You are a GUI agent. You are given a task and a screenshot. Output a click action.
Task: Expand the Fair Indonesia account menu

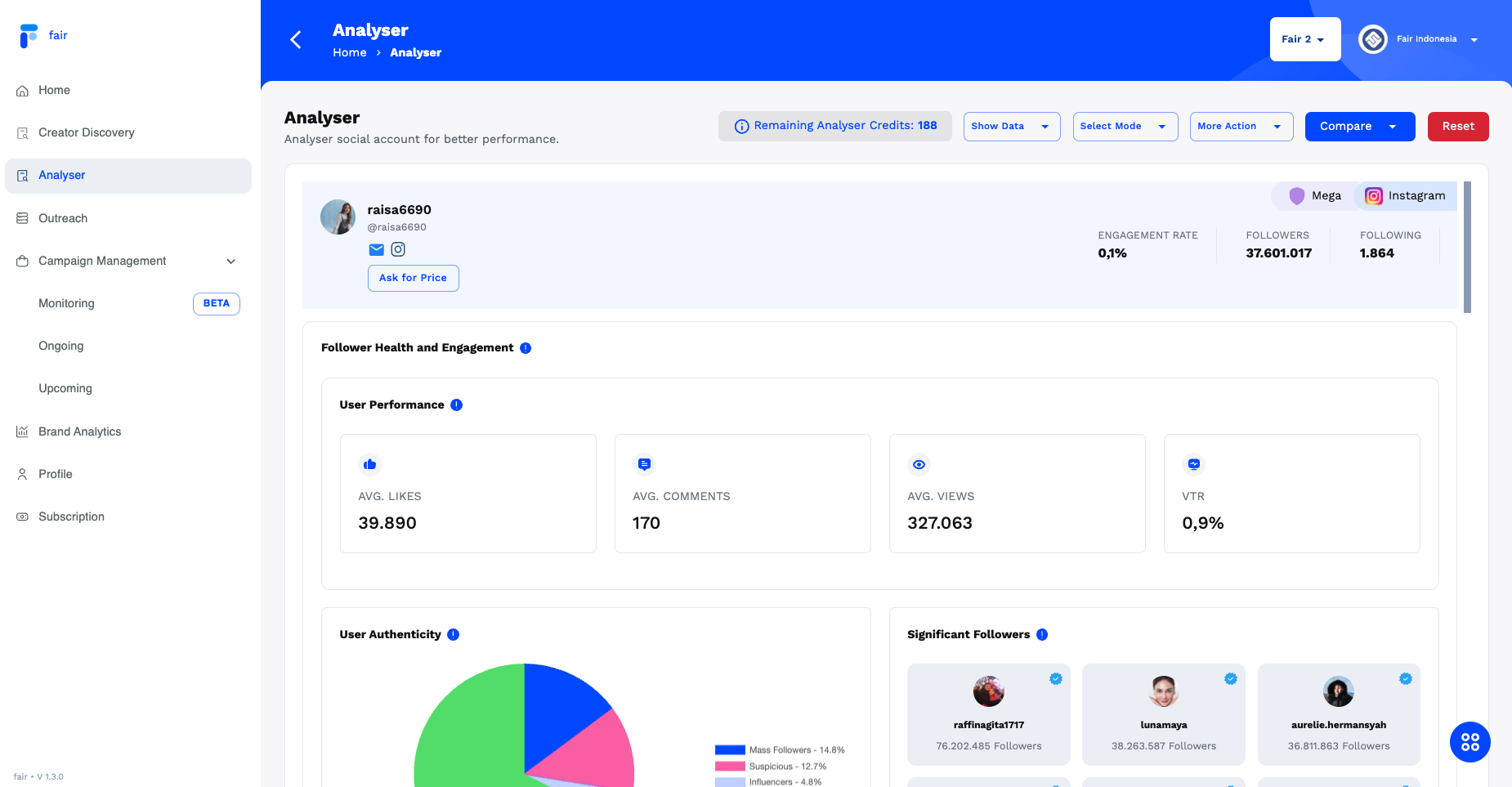click(1474, 40)
